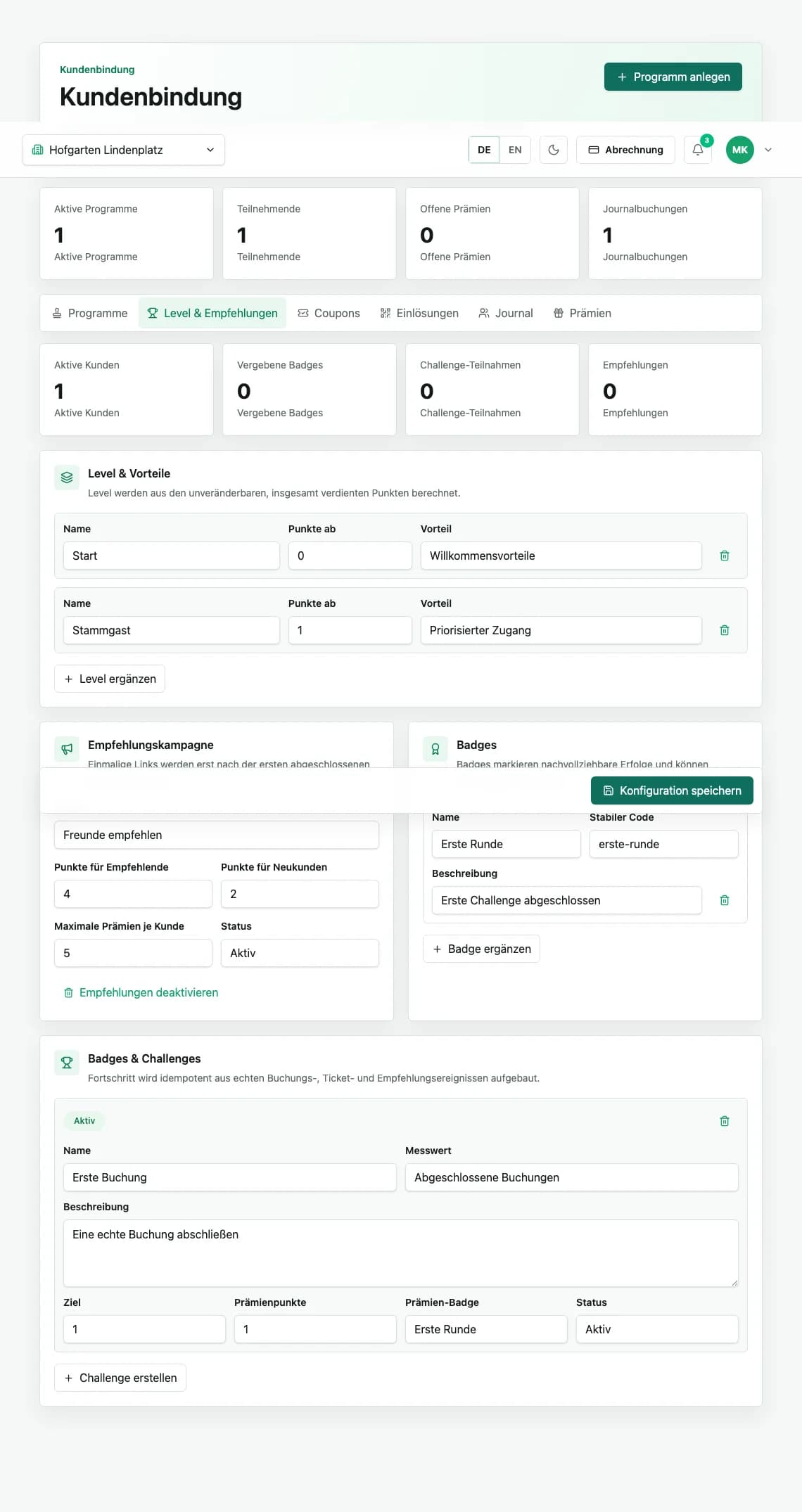The width and height of the screenshot is (802, 1512).
Task: Open the Einlösungen tab
Action: [419, 313]
